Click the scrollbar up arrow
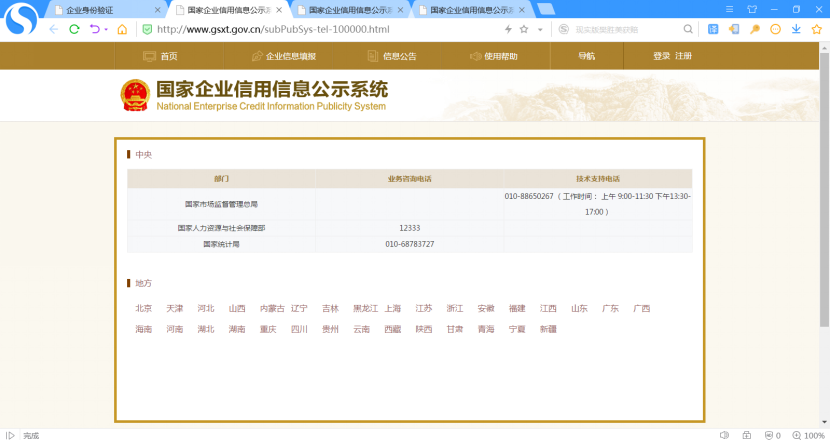The width and height of the screenshot is (830, 440). click(824, 48)
